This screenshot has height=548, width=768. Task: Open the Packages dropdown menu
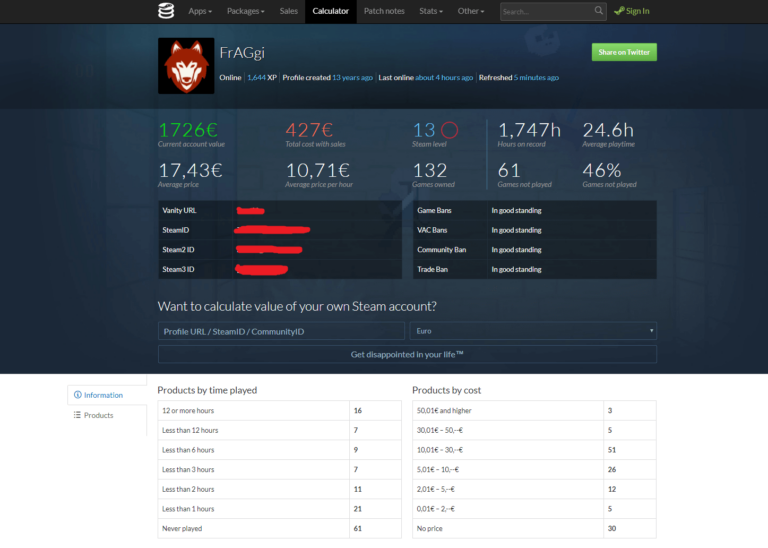coord(245,11)
